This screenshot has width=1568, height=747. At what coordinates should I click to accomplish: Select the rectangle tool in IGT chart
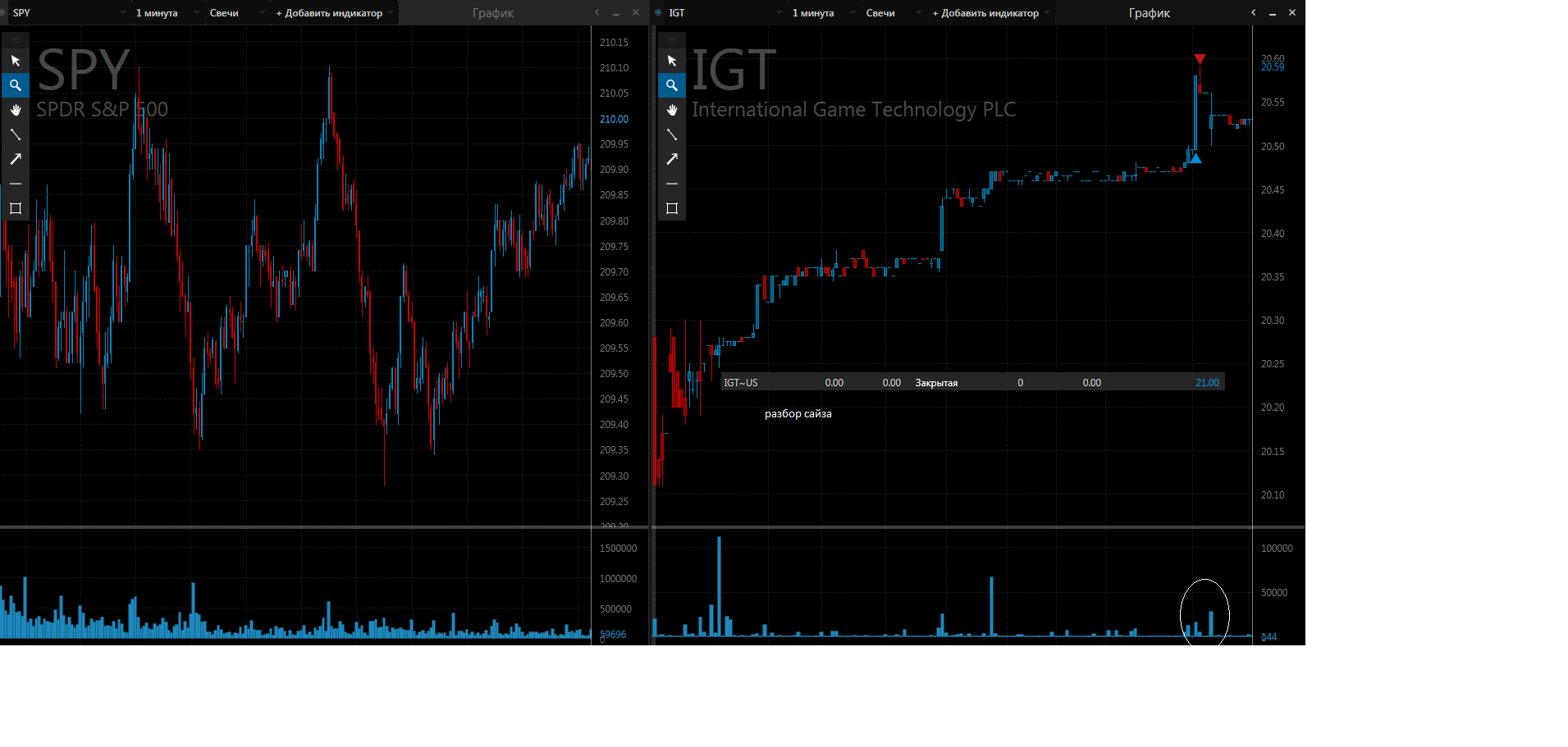(672, 208)
